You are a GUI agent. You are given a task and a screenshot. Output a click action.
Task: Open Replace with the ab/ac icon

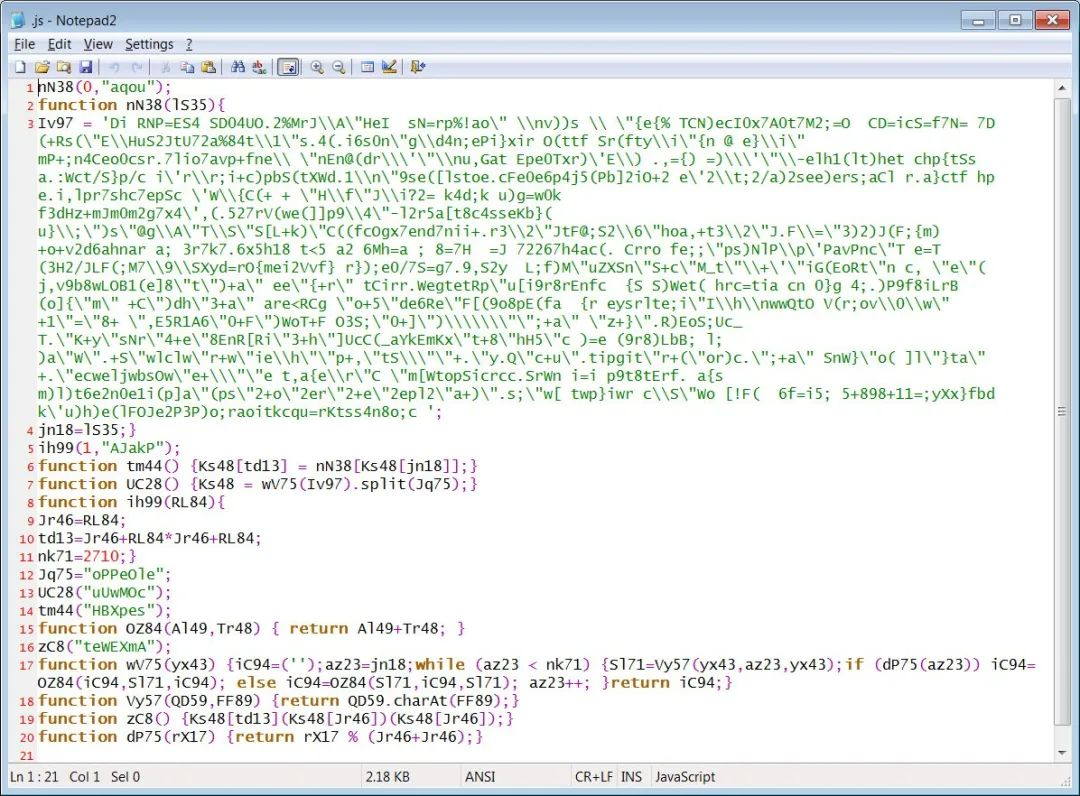(259, 67)
